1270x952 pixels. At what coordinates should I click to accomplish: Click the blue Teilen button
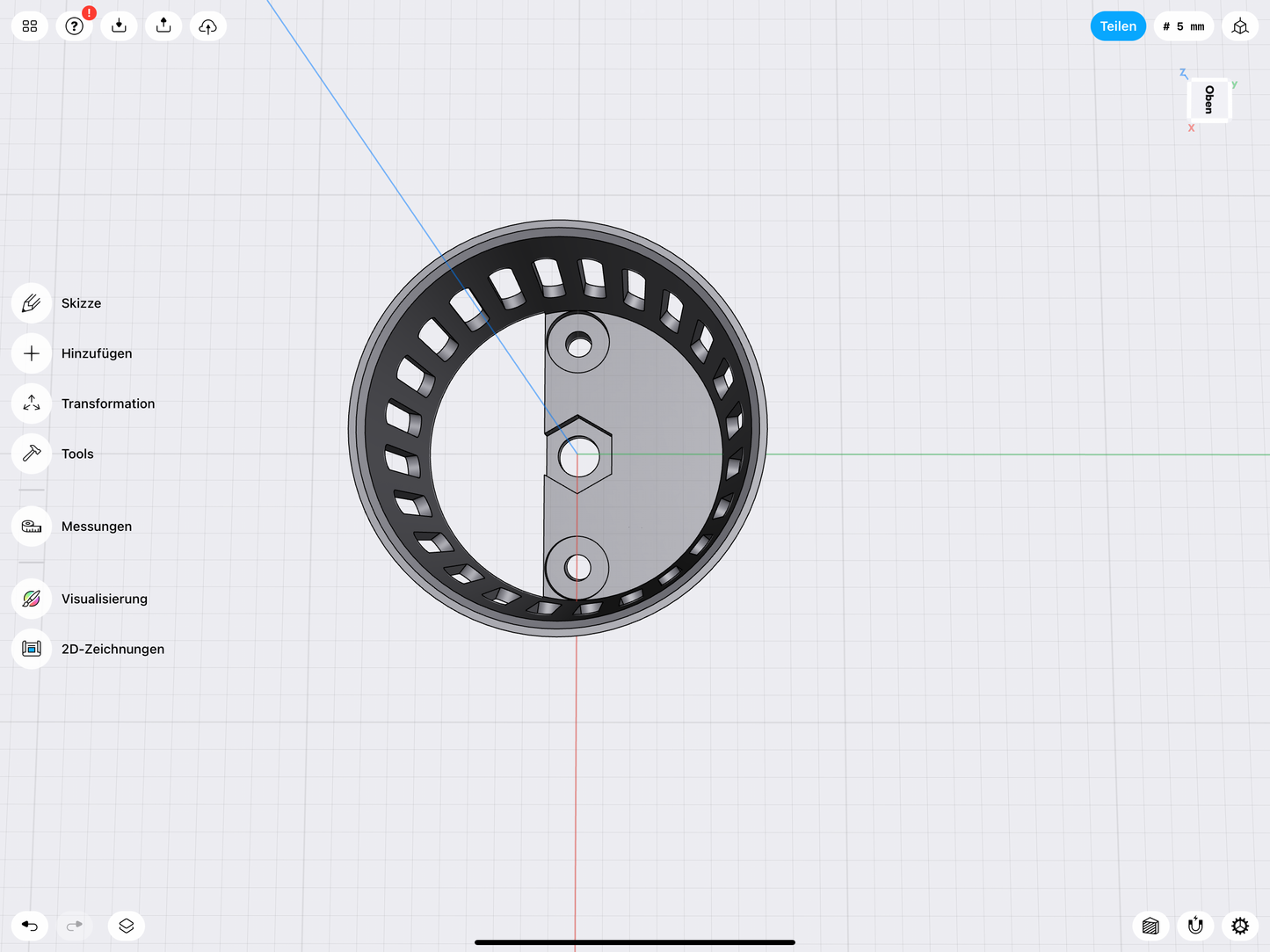click(1118, 26)
